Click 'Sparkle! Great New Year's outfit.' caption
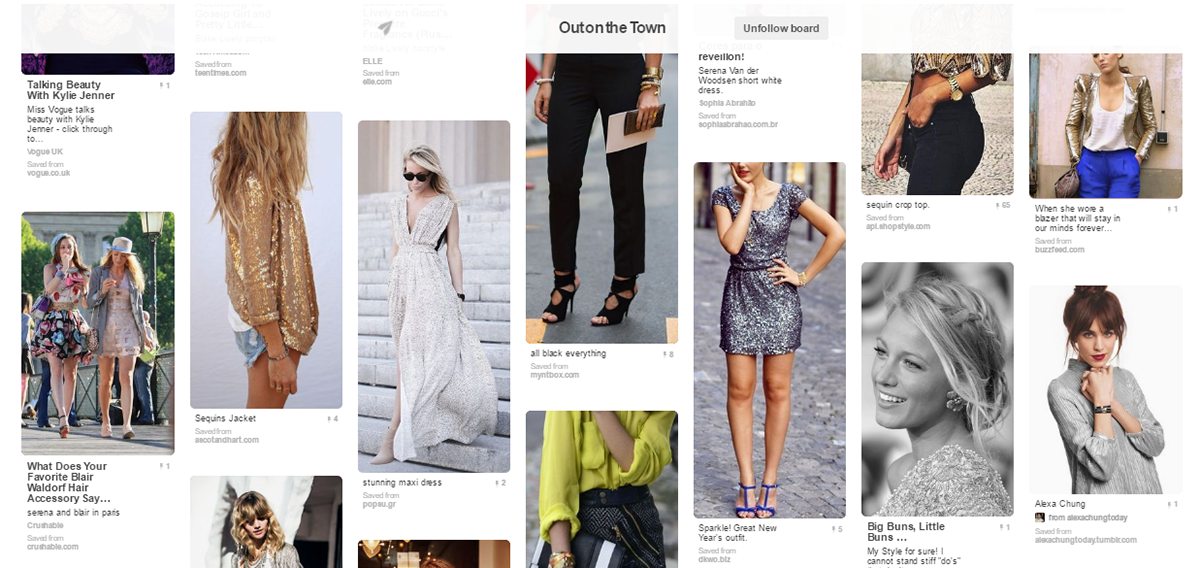This screenshot has width=1200, height=568. pos(738,534)
